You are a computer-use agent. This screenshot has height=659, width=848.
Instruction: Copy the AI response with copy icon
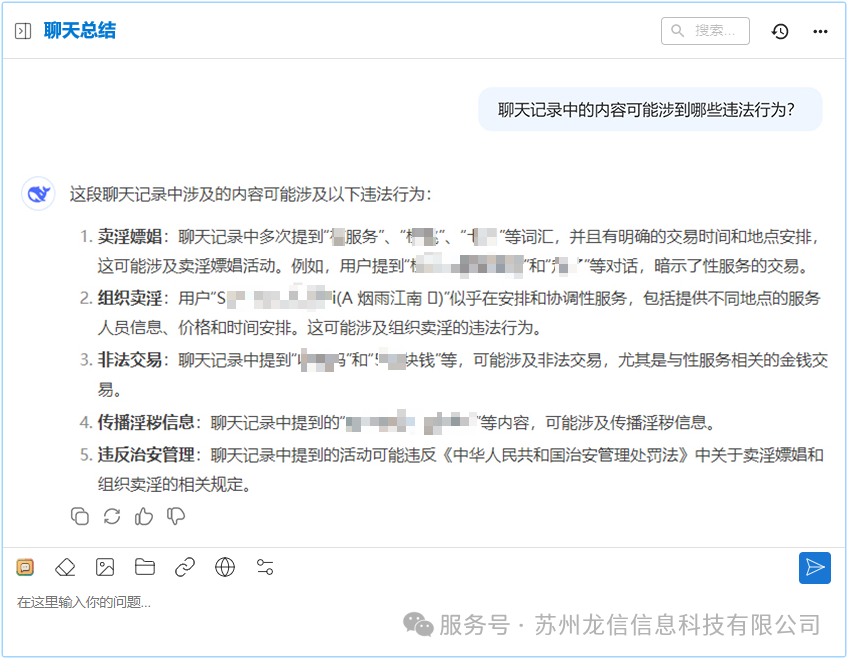[x=80, y=516]
